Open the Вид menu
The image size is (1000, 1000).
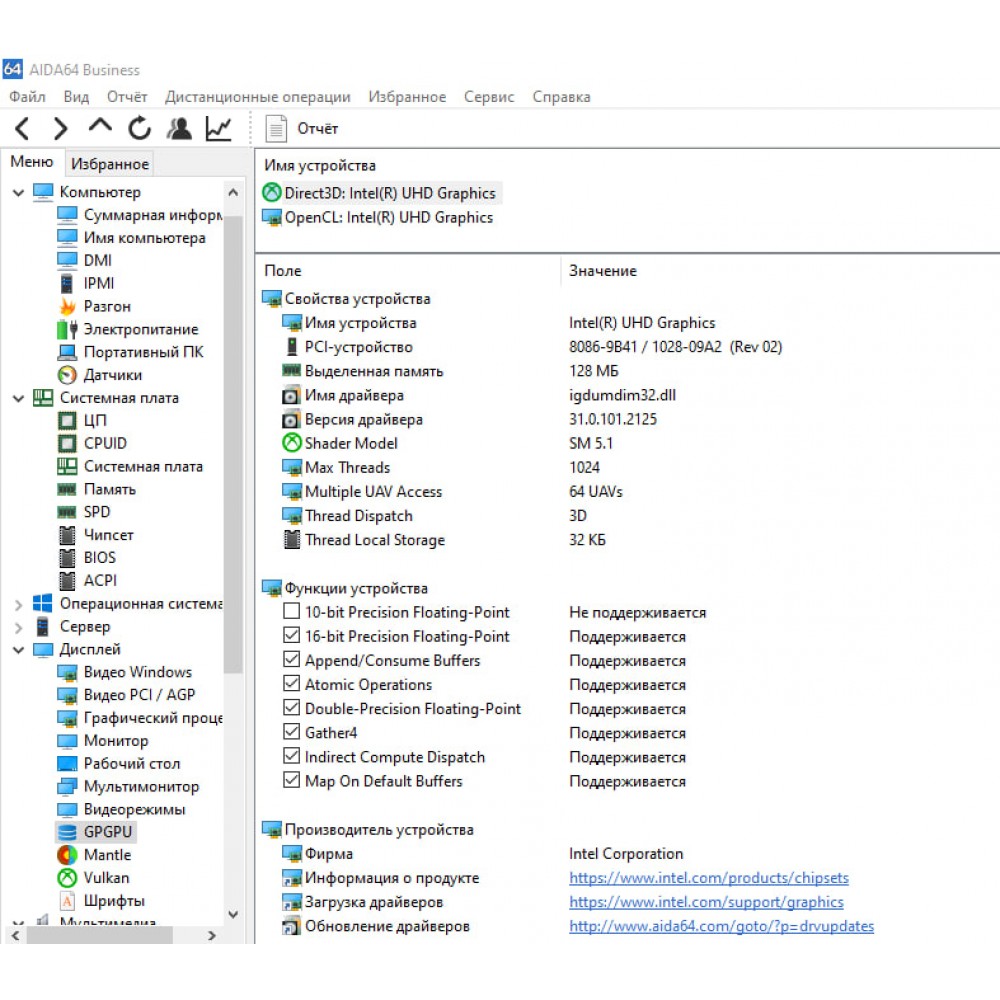[76, 97]
